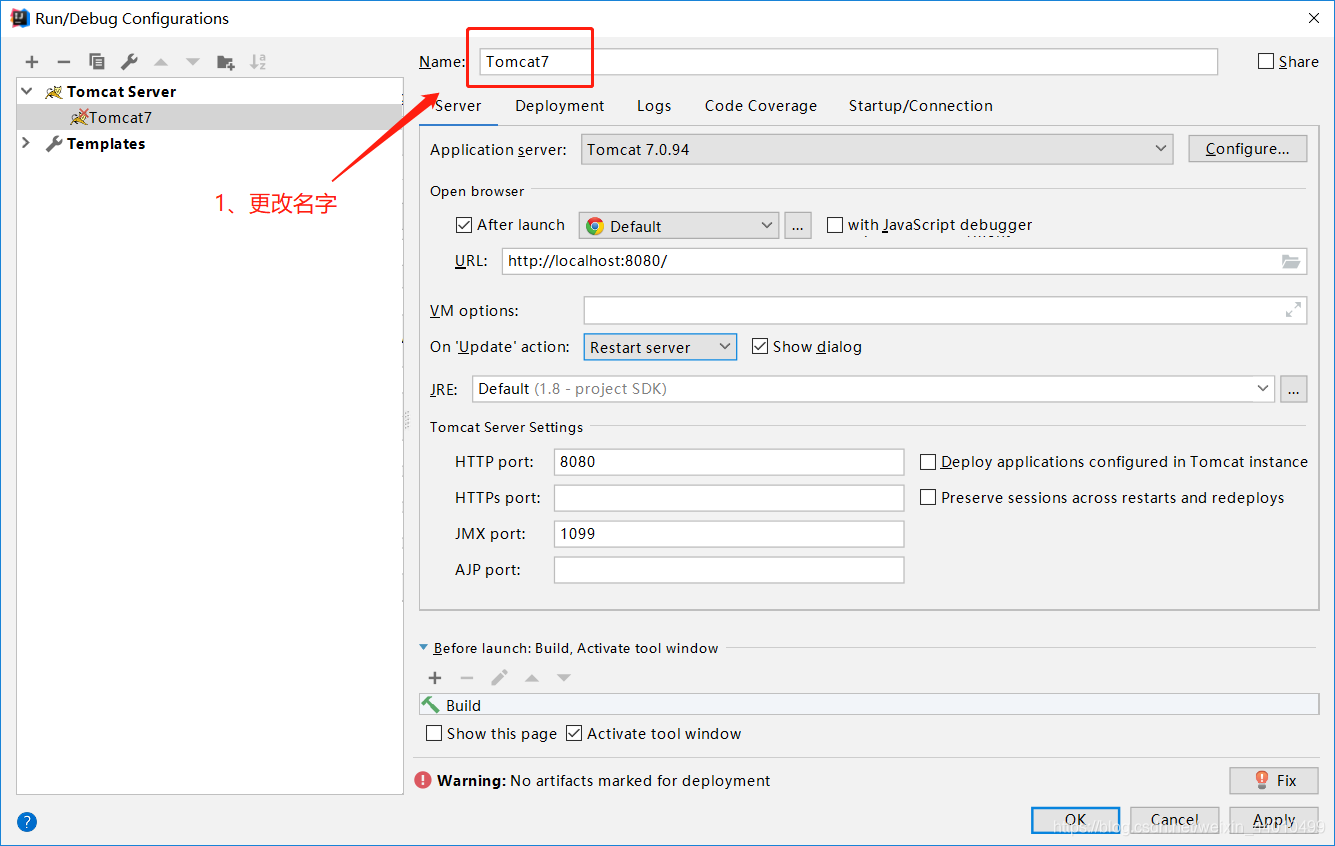Viewport: 1335px width, 846px height.
Task: Uncheck Activate tool window
Action: 574,733
